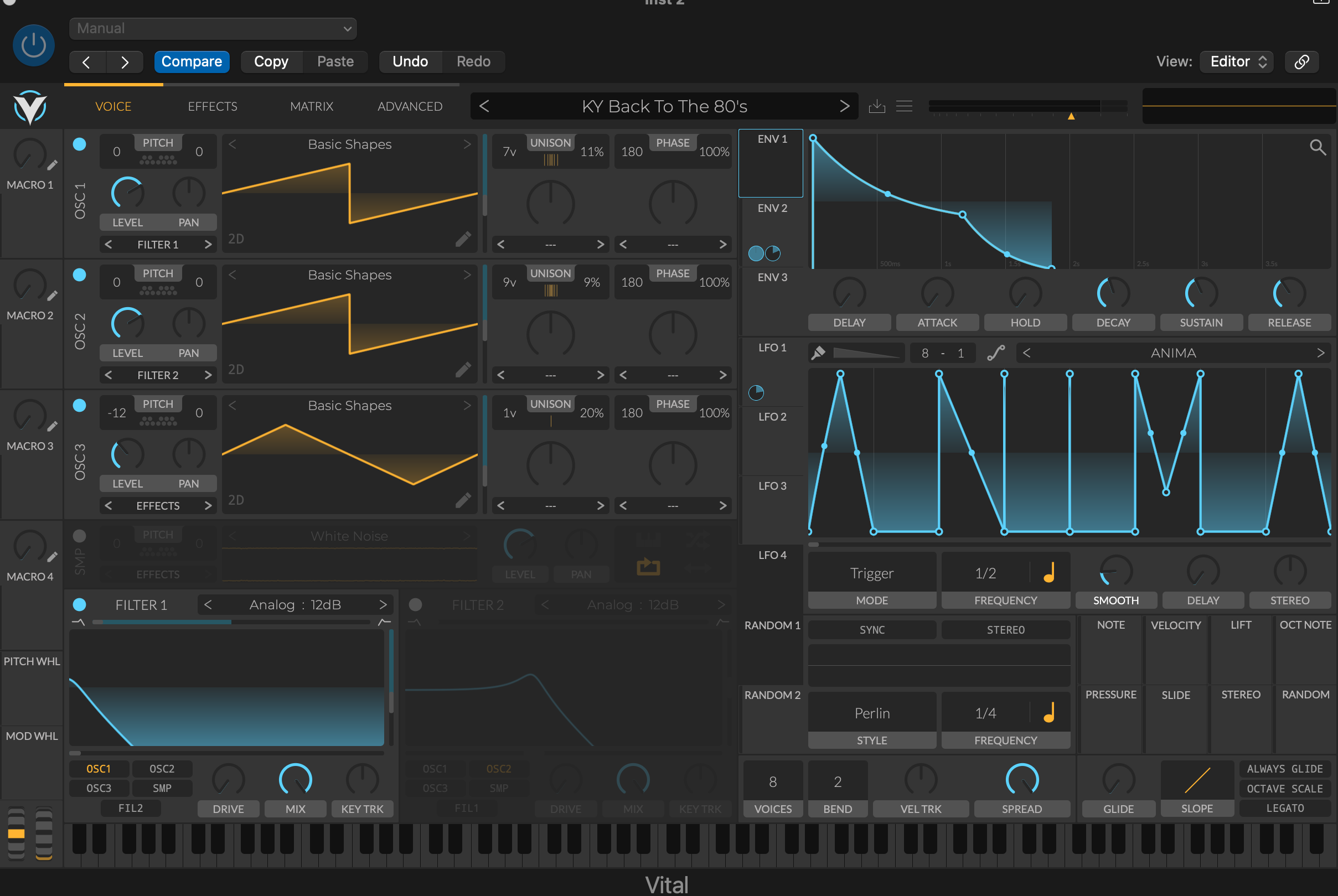
Task: Rename MACRO 1 using its pencil icon
Action: pos(52,165)
